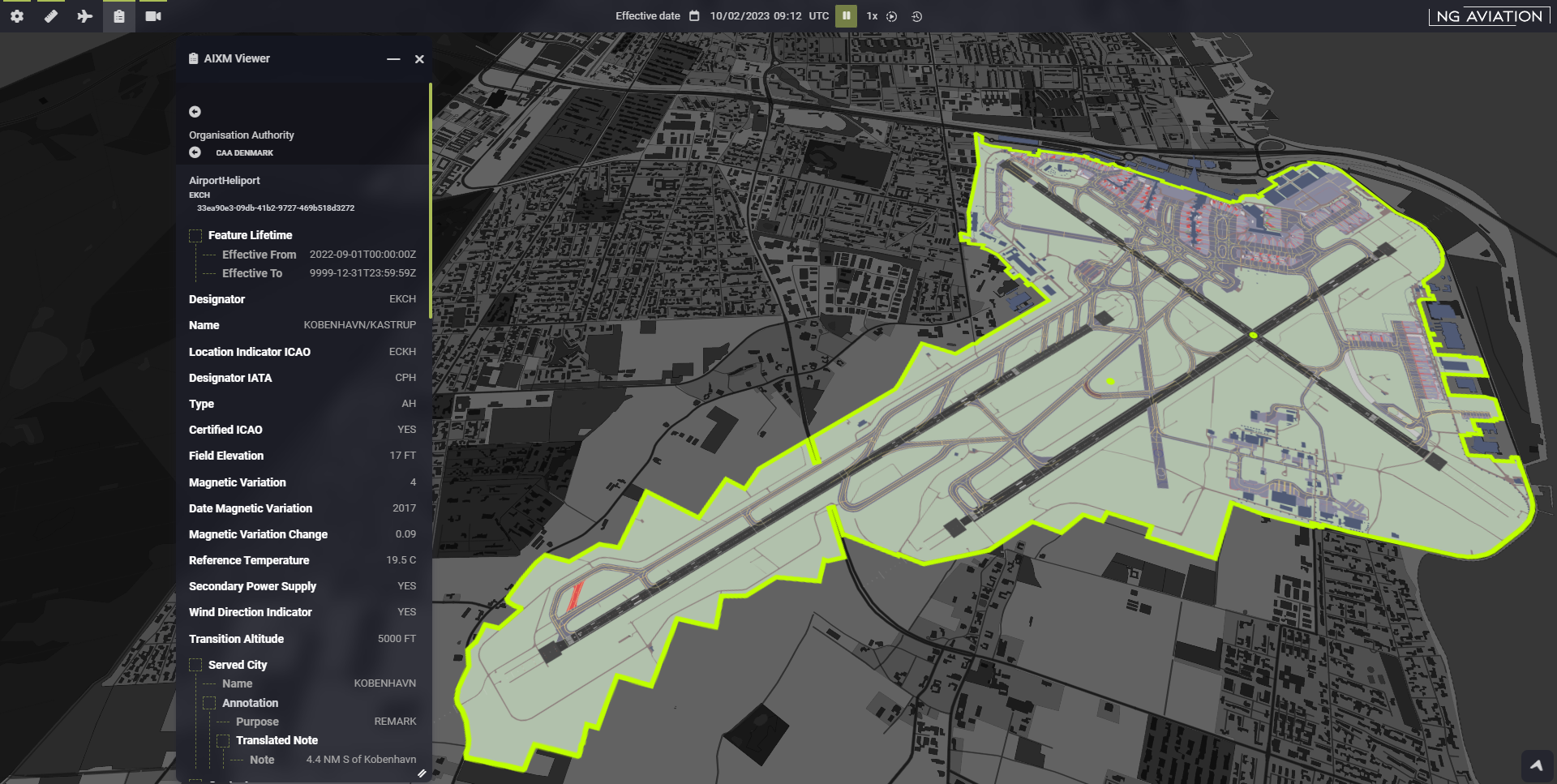
Task: Pause the time playback
Action: pyautogui.click(x=846, y=16)
